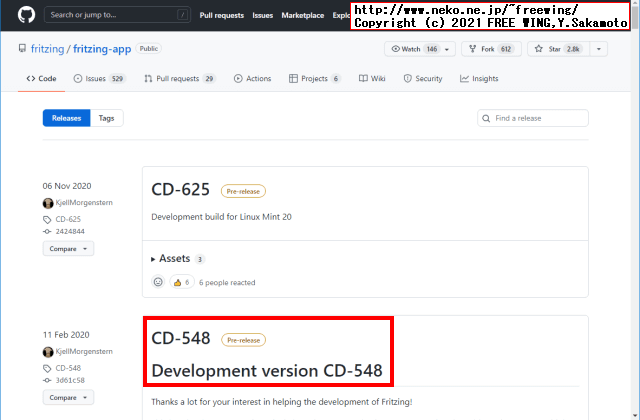
Task: Open the Compare dropdown for CD-625
Action: [68, 248]
